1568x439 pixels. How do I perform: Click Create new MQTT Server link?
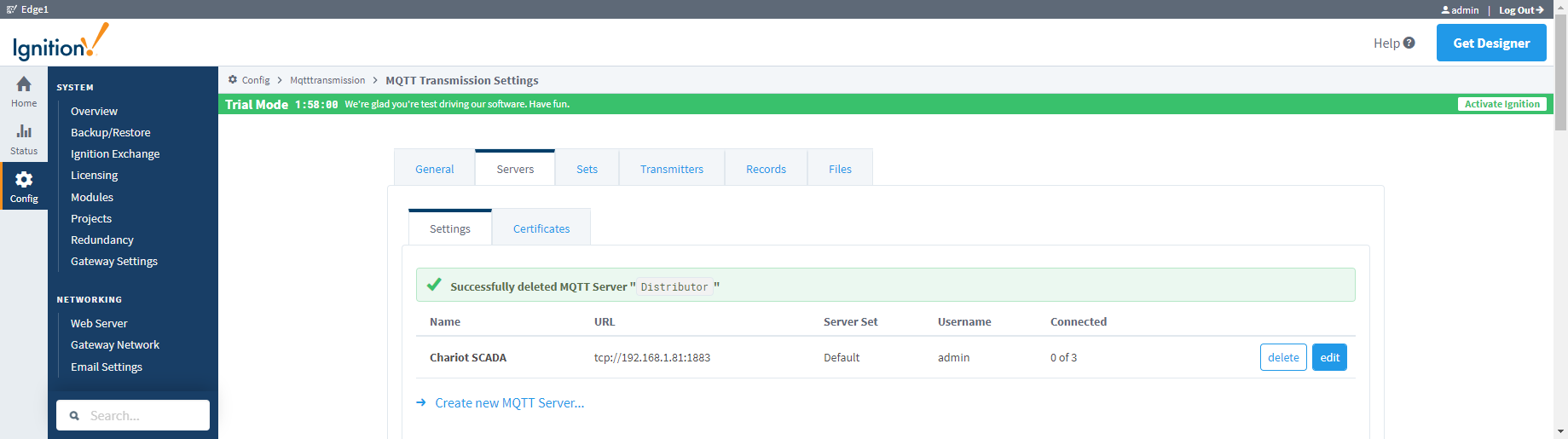[509, 402]
